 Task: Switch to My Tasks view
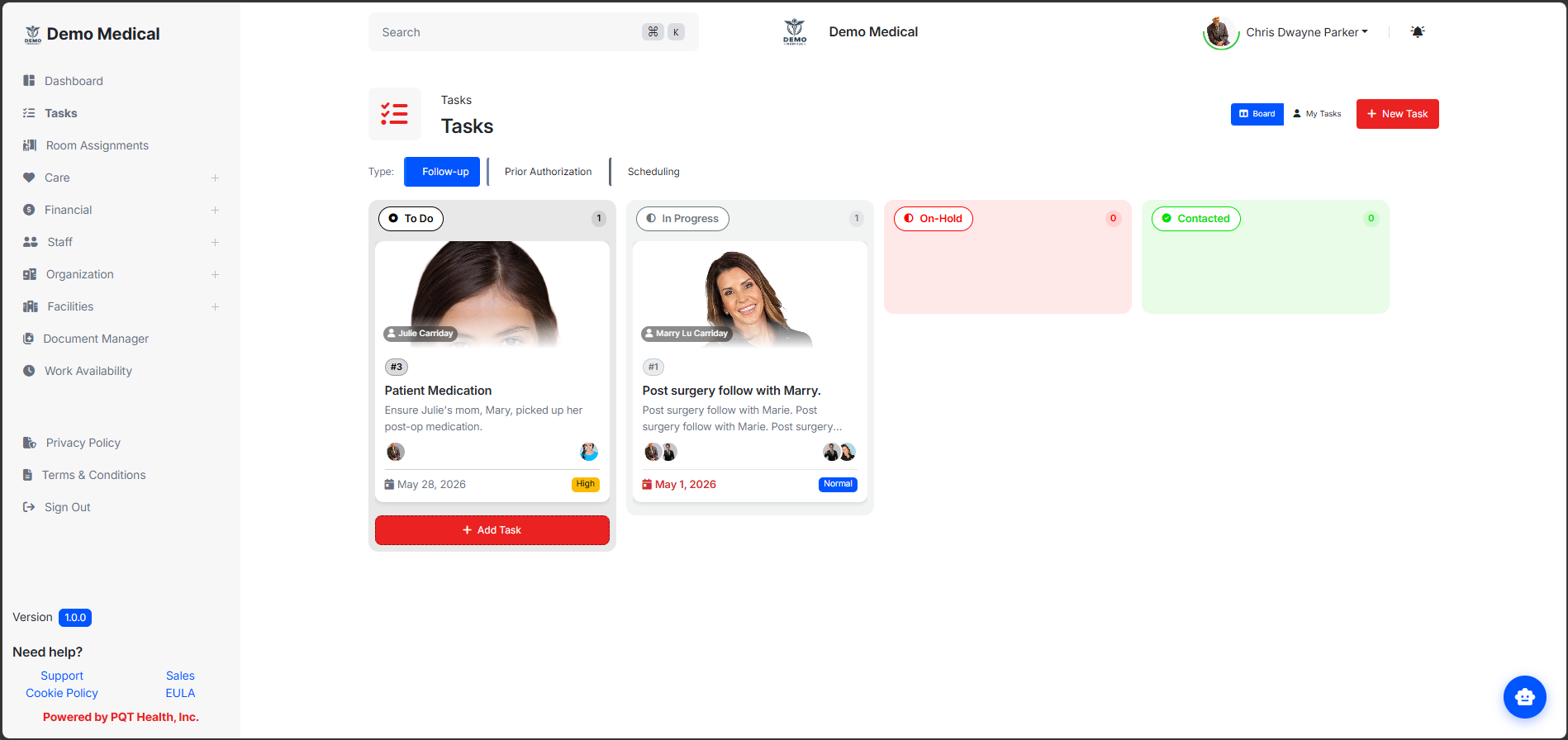pos(1317,114)
